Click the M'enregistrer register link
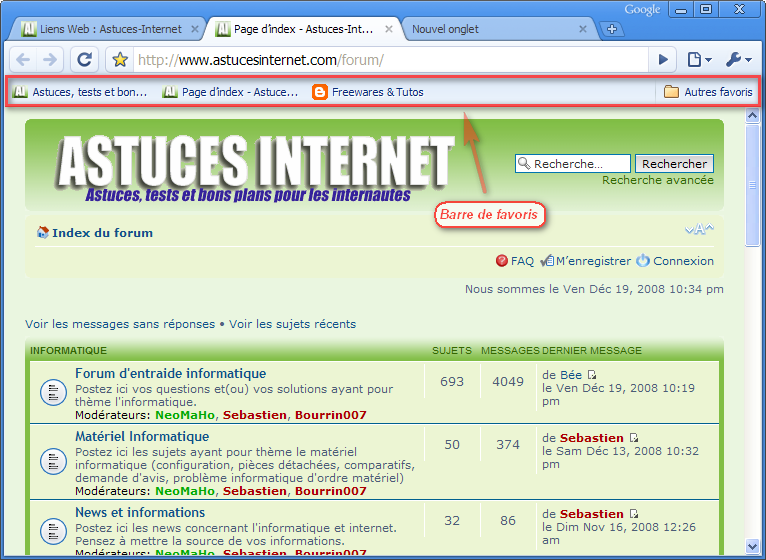The width and height of the screenshot is (766, 560). pos(593,261)
